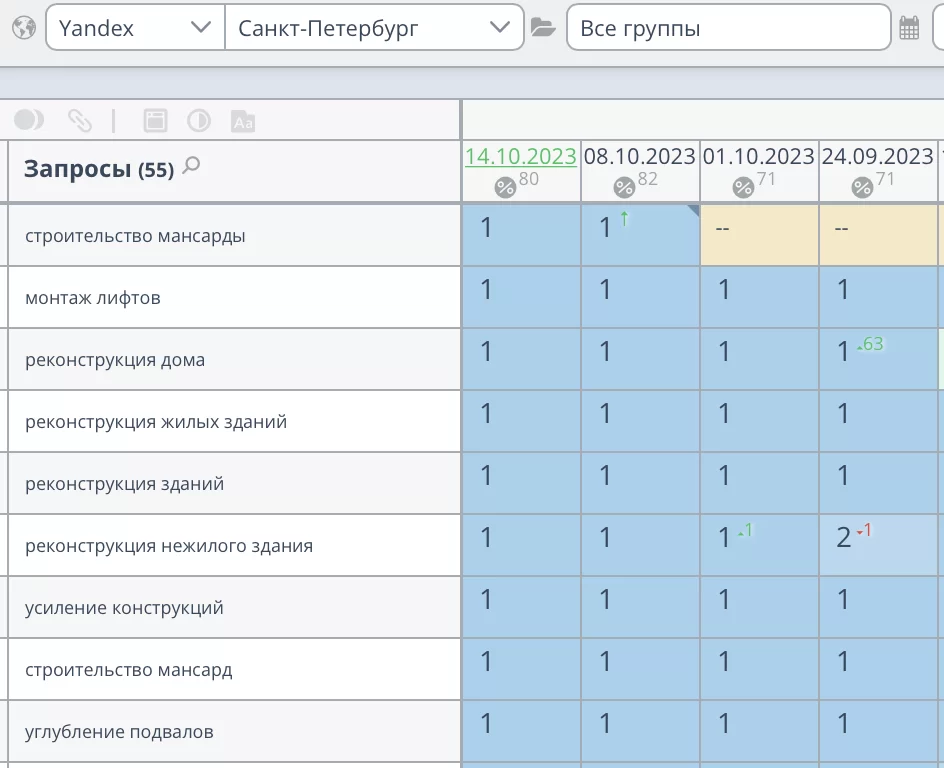Click the Aa text case icon
Image resolution: width=944 pixels, height=768 pixels.
coord(243,121)
